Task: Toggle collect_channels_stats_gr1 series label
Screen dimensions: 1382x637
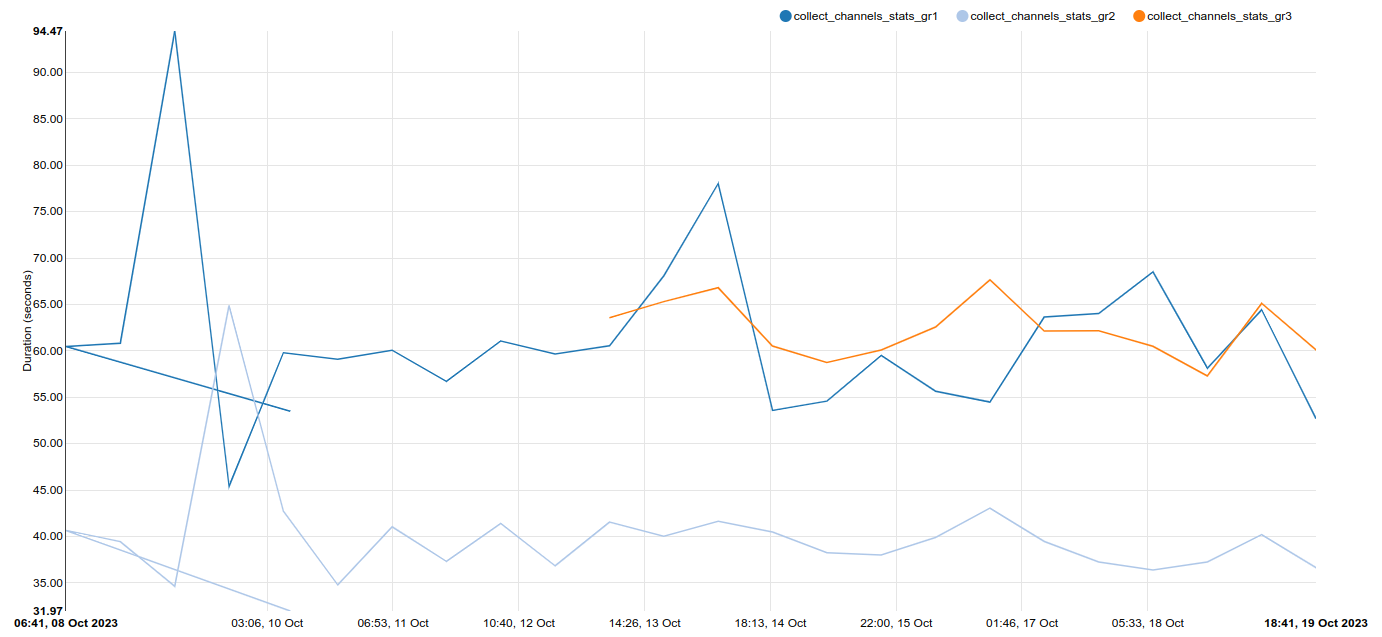Action: click(x=865, y=16)
